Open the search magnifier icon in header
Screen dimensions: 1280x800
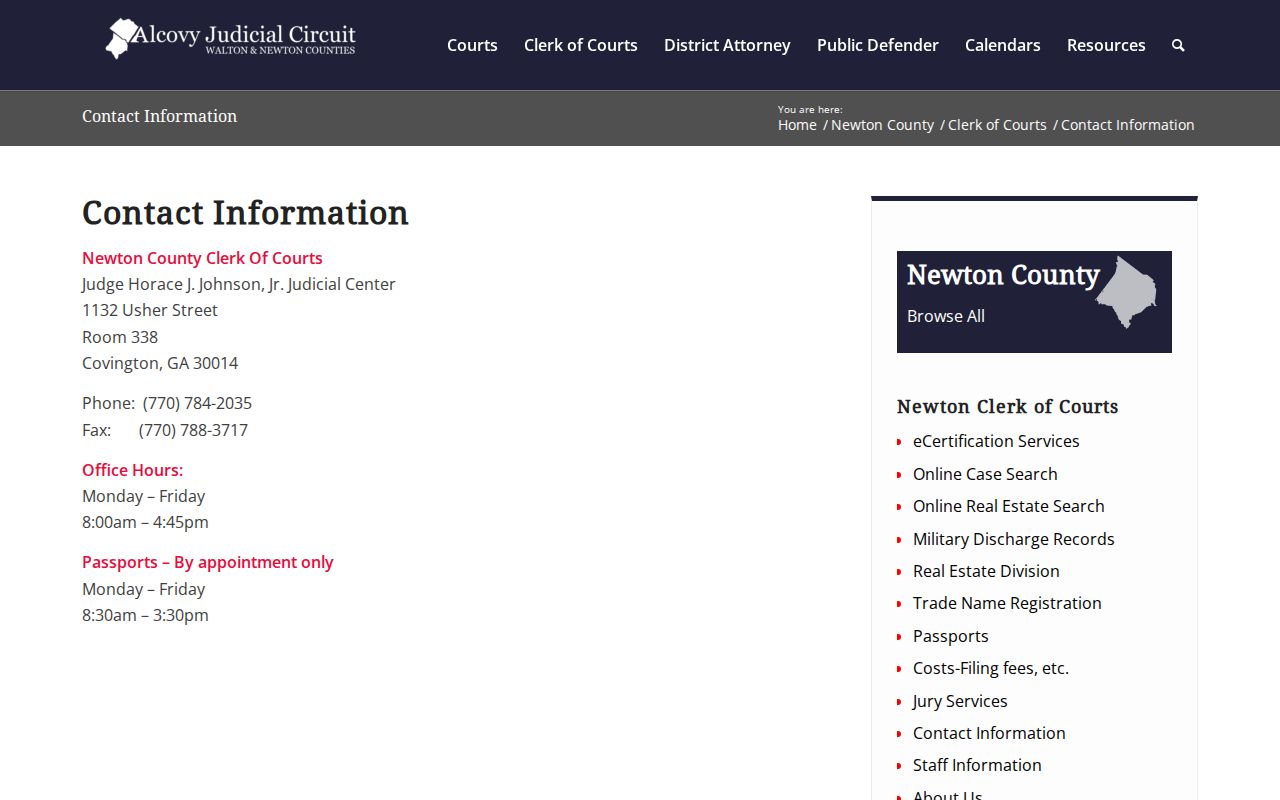coord(1178,45)
